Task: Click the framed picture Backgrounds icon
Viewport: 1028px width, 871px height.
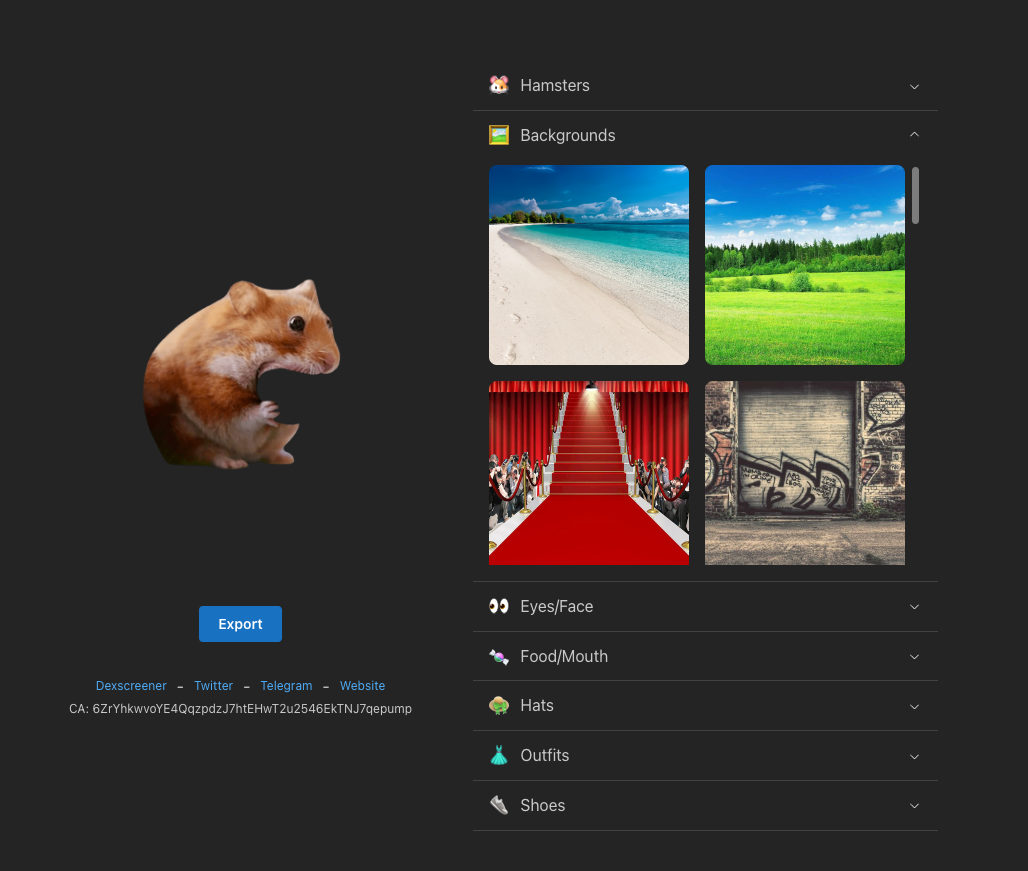Action: pos(499,135)
